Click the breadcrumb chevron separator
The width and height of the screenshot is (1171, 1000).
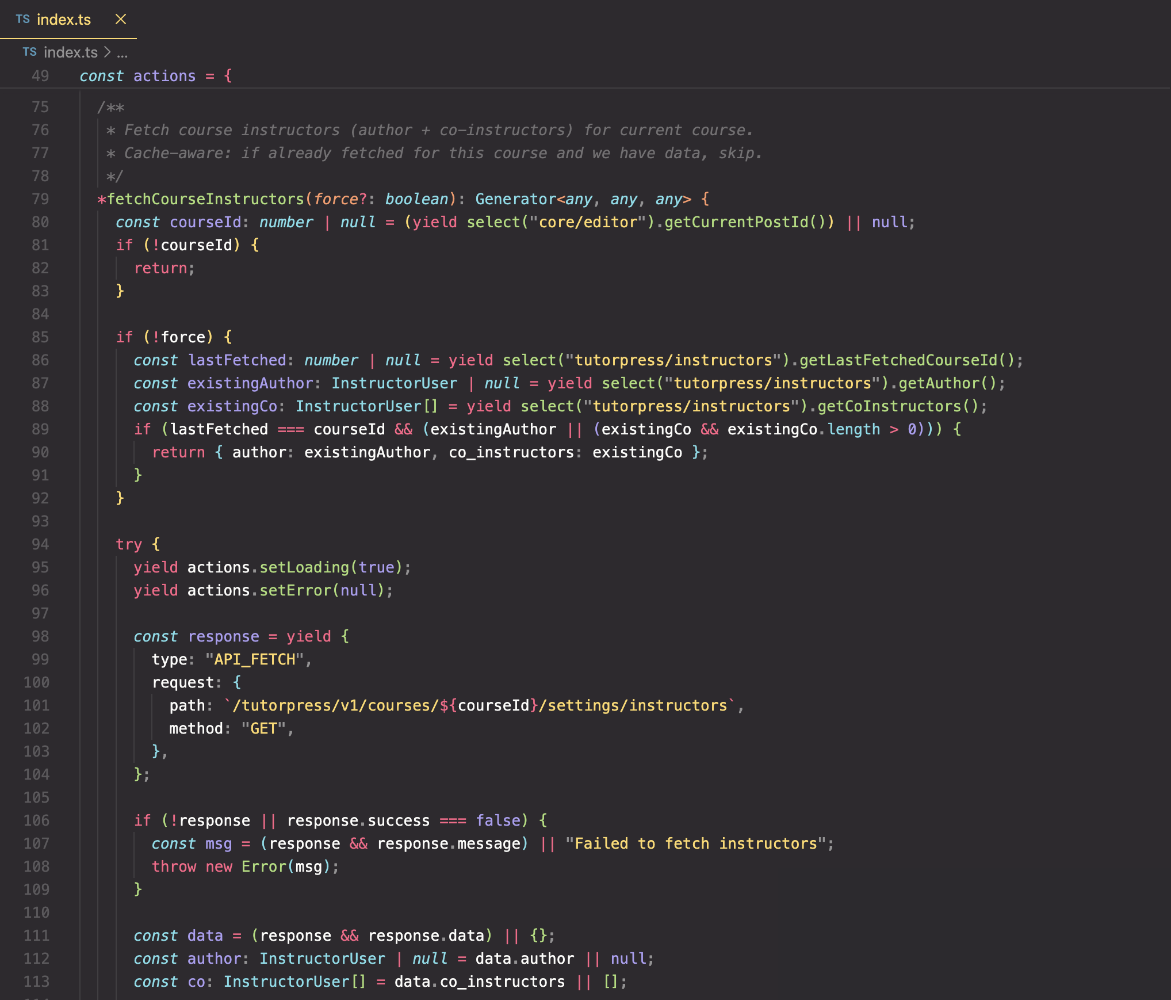coord(106,52)
